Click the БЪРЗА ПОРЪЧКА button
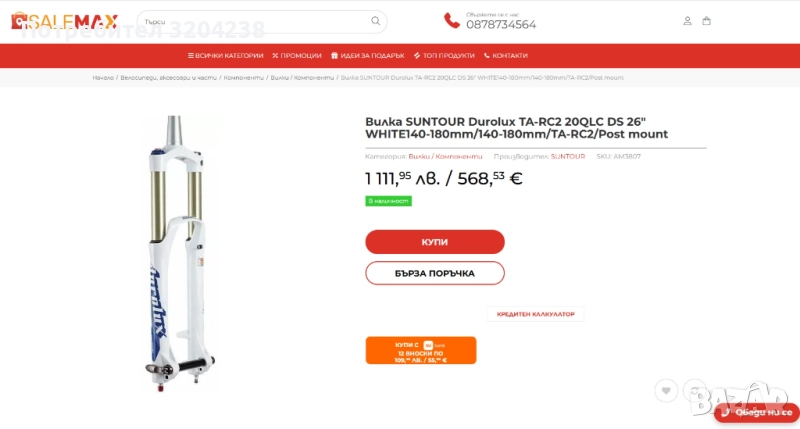Image resolution: width=800 pixels, height=429 pixels. pos(435,273)
